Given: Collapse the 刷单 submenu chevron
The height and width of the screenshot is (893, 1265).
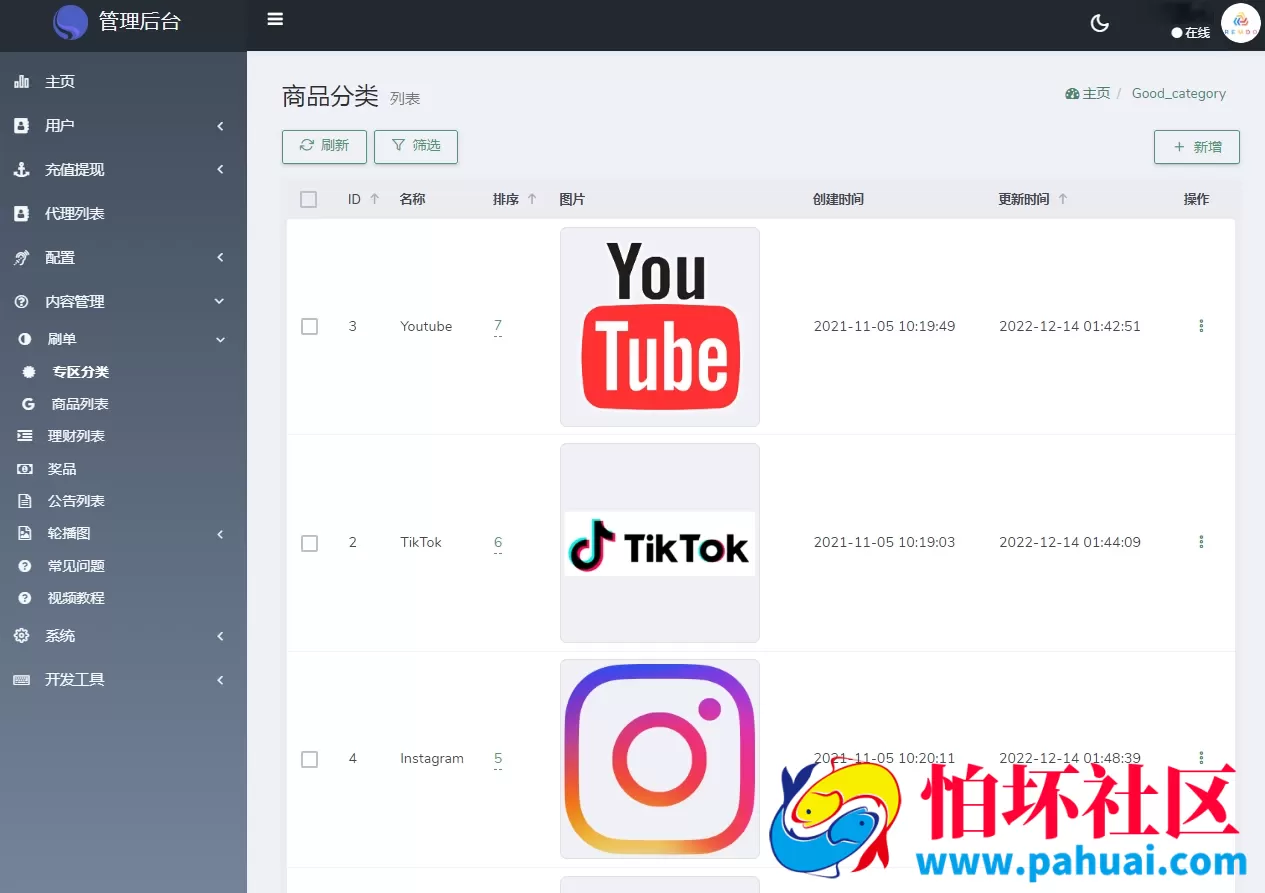Looking at the screenshot, I should point(221,340).
